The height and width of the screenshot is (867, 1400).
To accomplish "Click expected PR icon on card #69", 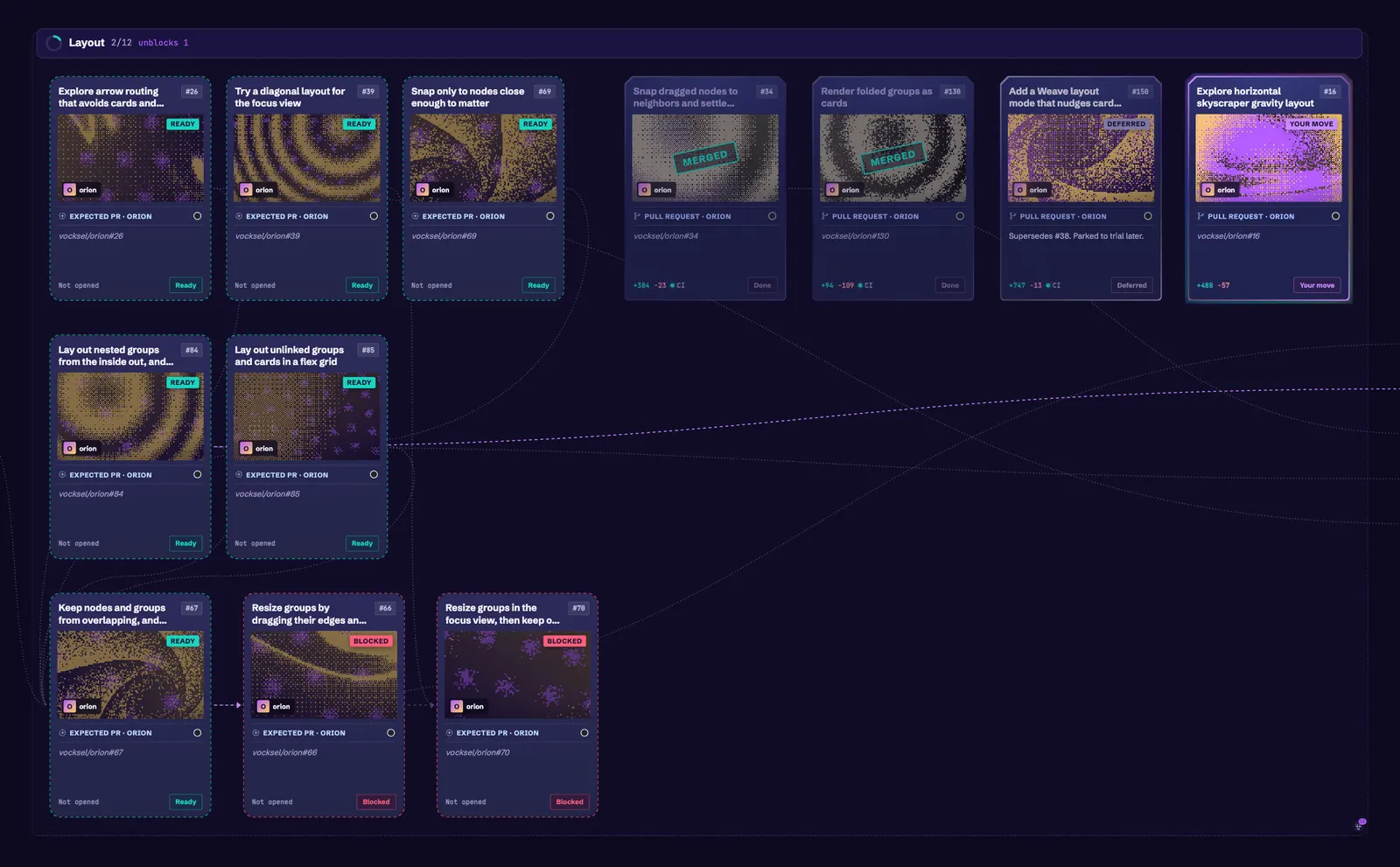I will coord(416,216).
